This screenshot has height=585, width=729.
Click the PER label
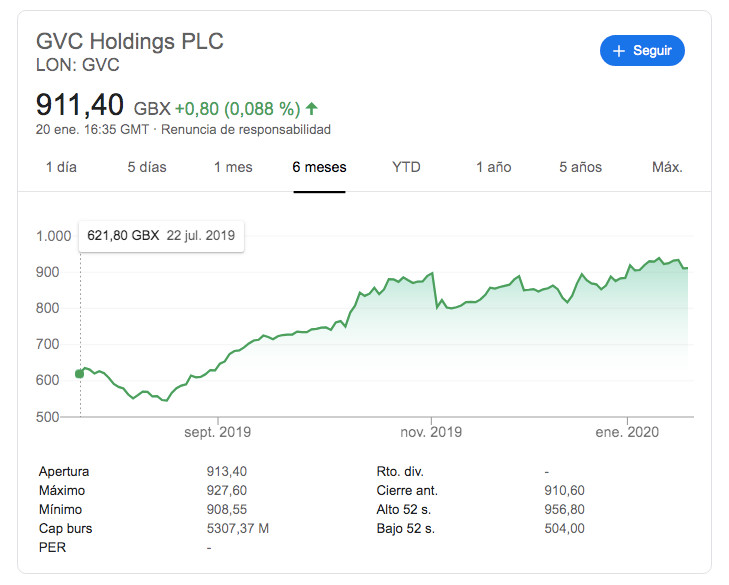[x=52, y=547]
